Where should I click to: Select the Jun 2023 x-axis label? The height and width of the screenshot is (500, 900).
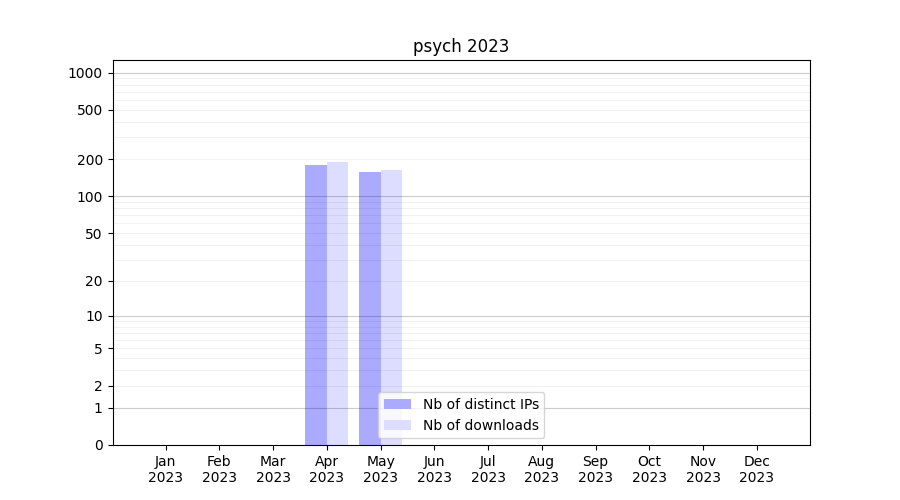click(x=434, y=469)
